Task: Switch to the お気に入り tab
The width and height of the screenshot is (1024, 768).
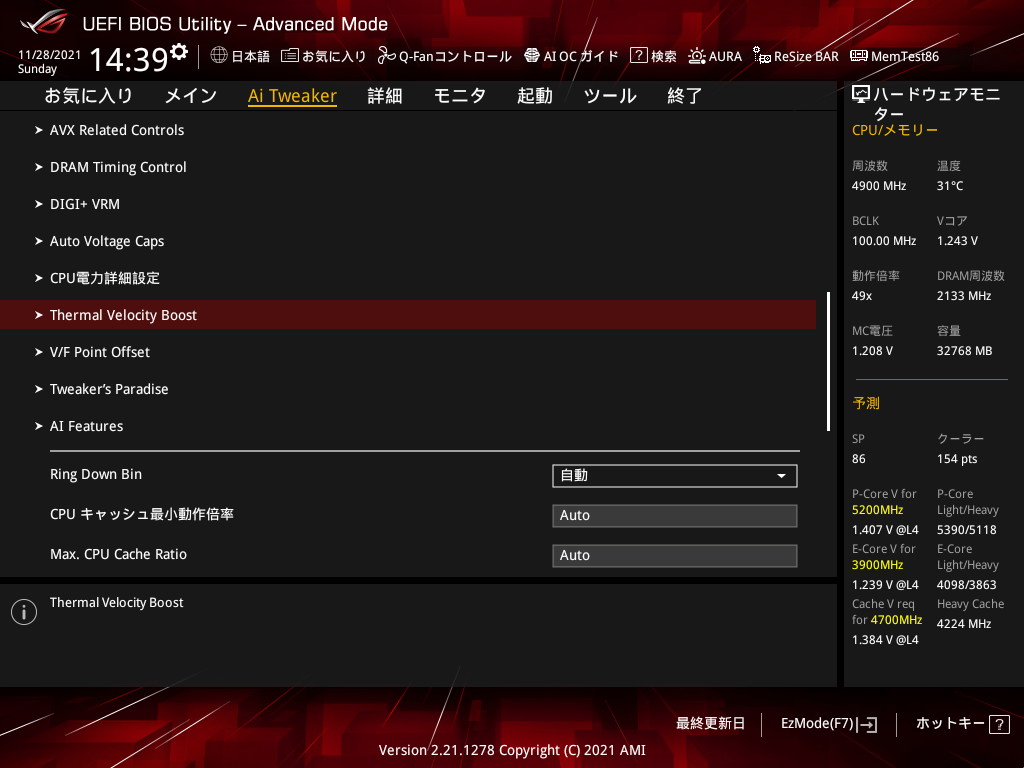Action: coord(88,96)
